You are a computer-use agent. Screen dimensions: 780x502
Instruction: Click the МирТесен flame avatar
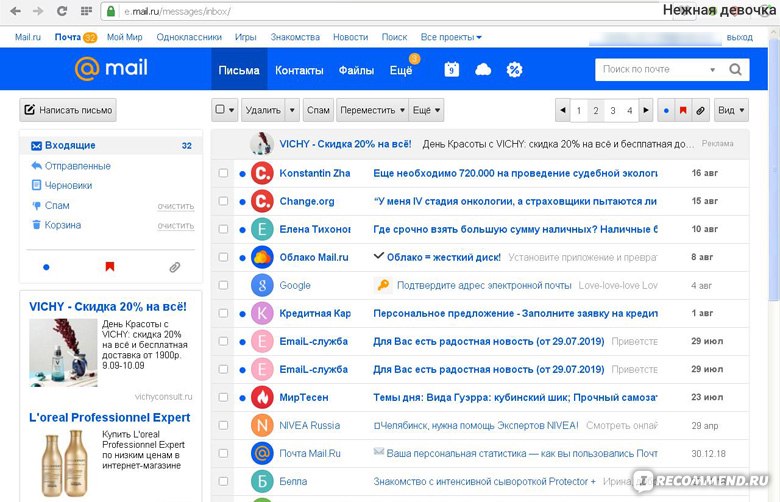[262, 397]
